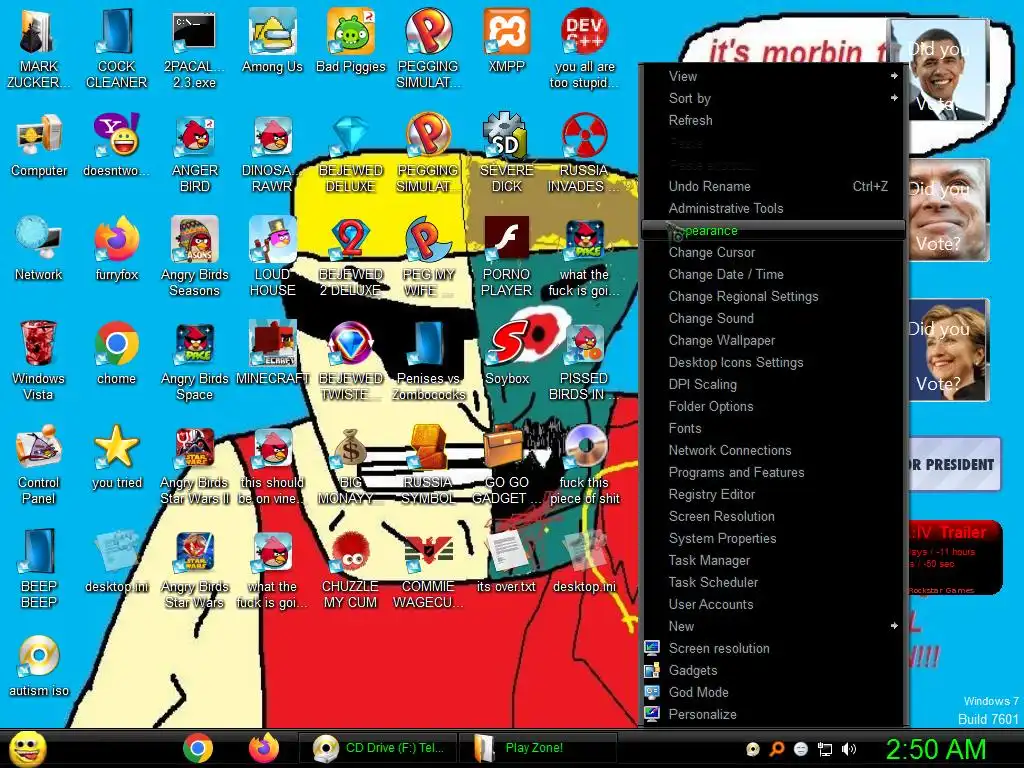The image size is (1024, 768).
Task: Open Registry Editor from the context menu
Action: pyautogui.click(x=774, y=494)
